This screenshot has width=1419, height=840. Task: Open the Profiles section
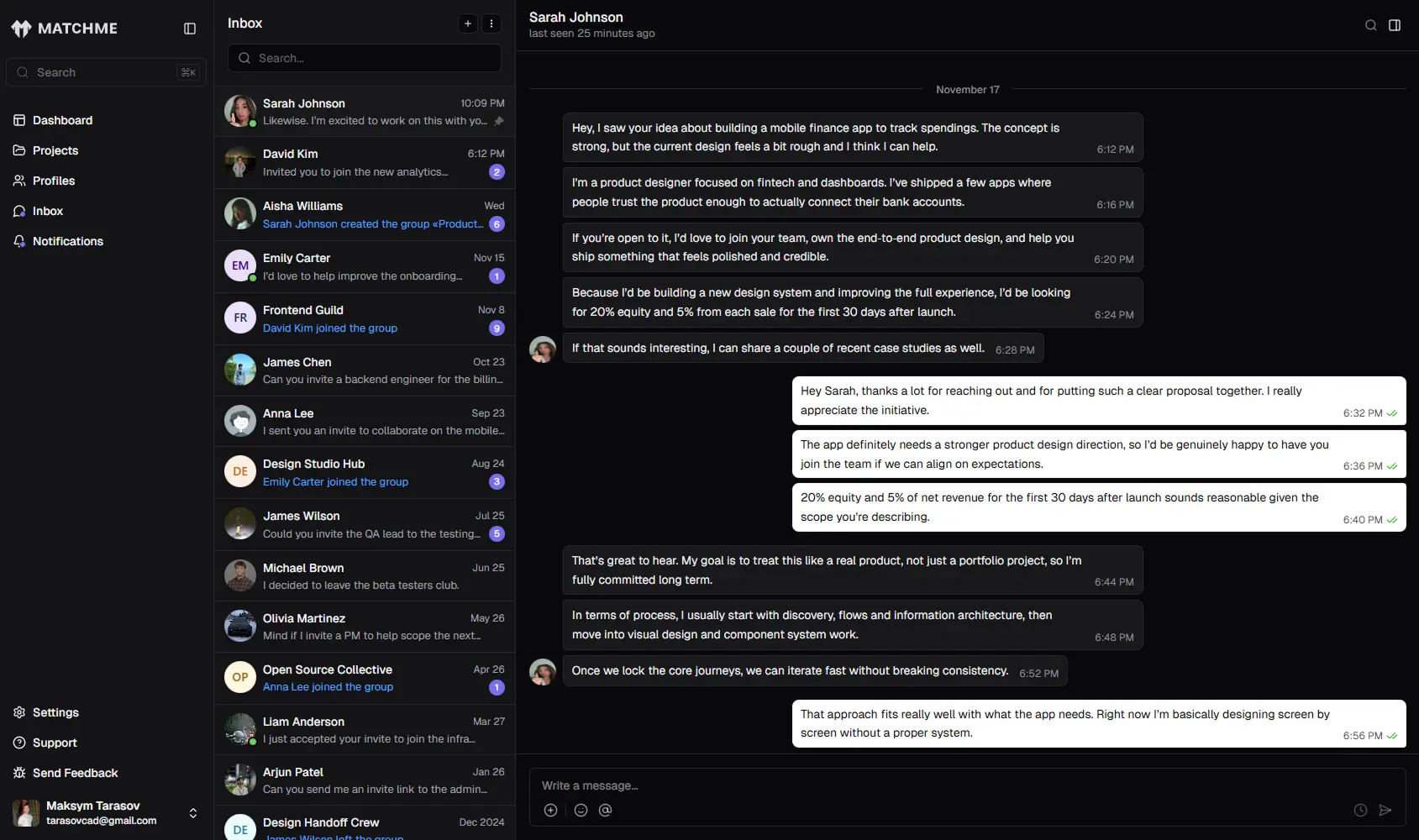point(53,181)
